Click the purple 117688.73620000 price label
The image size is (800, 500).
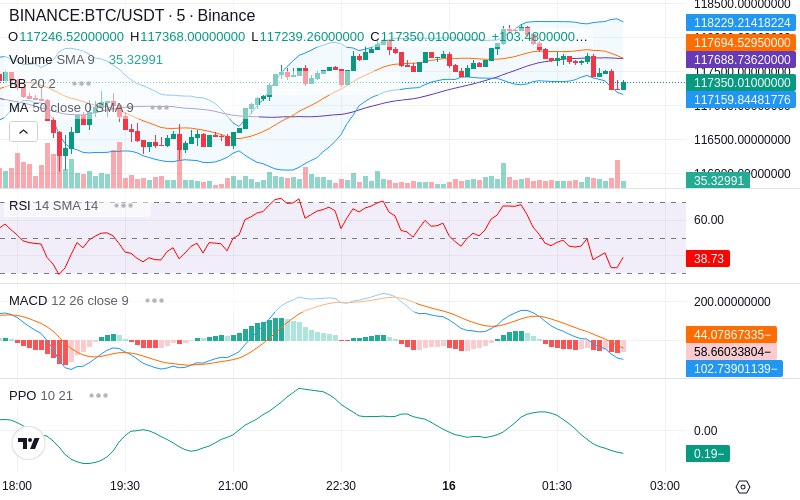741,60
